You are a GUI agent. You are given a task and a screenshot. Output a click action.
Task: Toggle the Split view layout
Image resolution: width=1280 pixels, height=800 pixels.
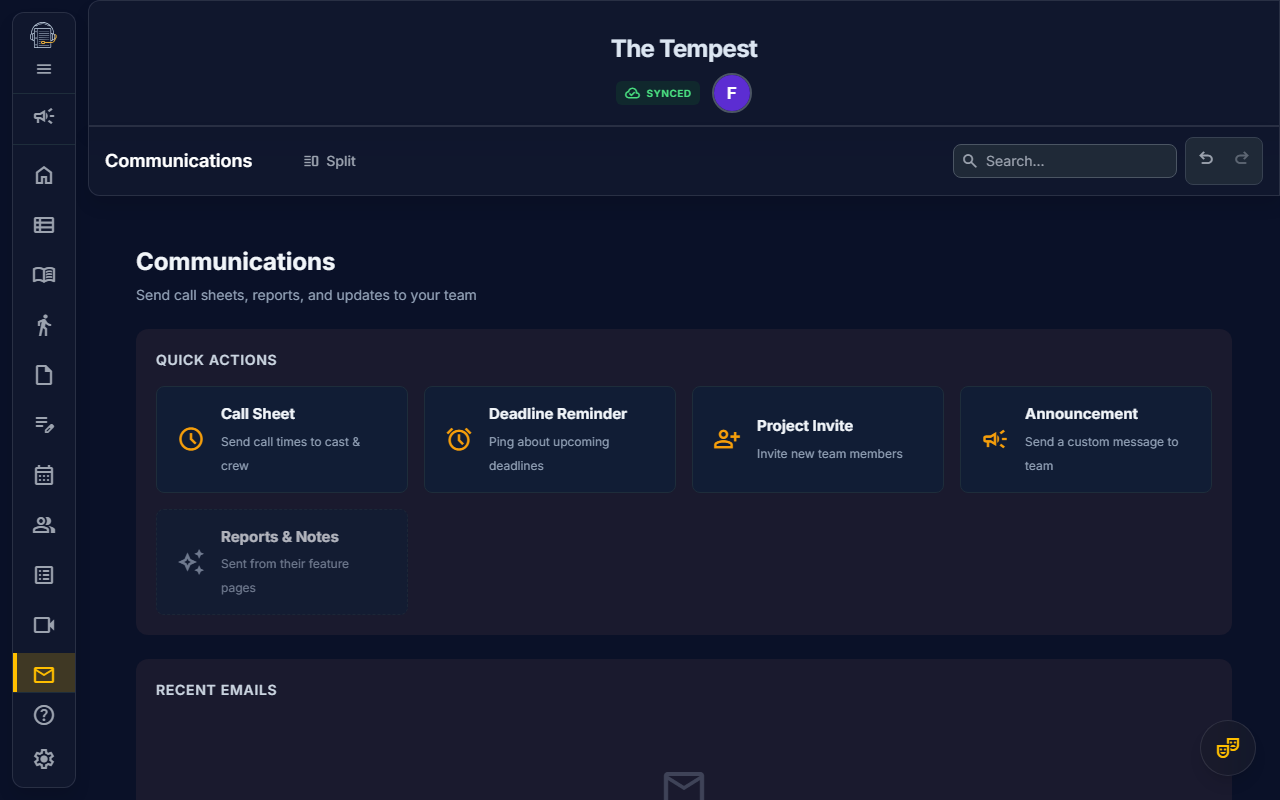(x=329, y=160)
